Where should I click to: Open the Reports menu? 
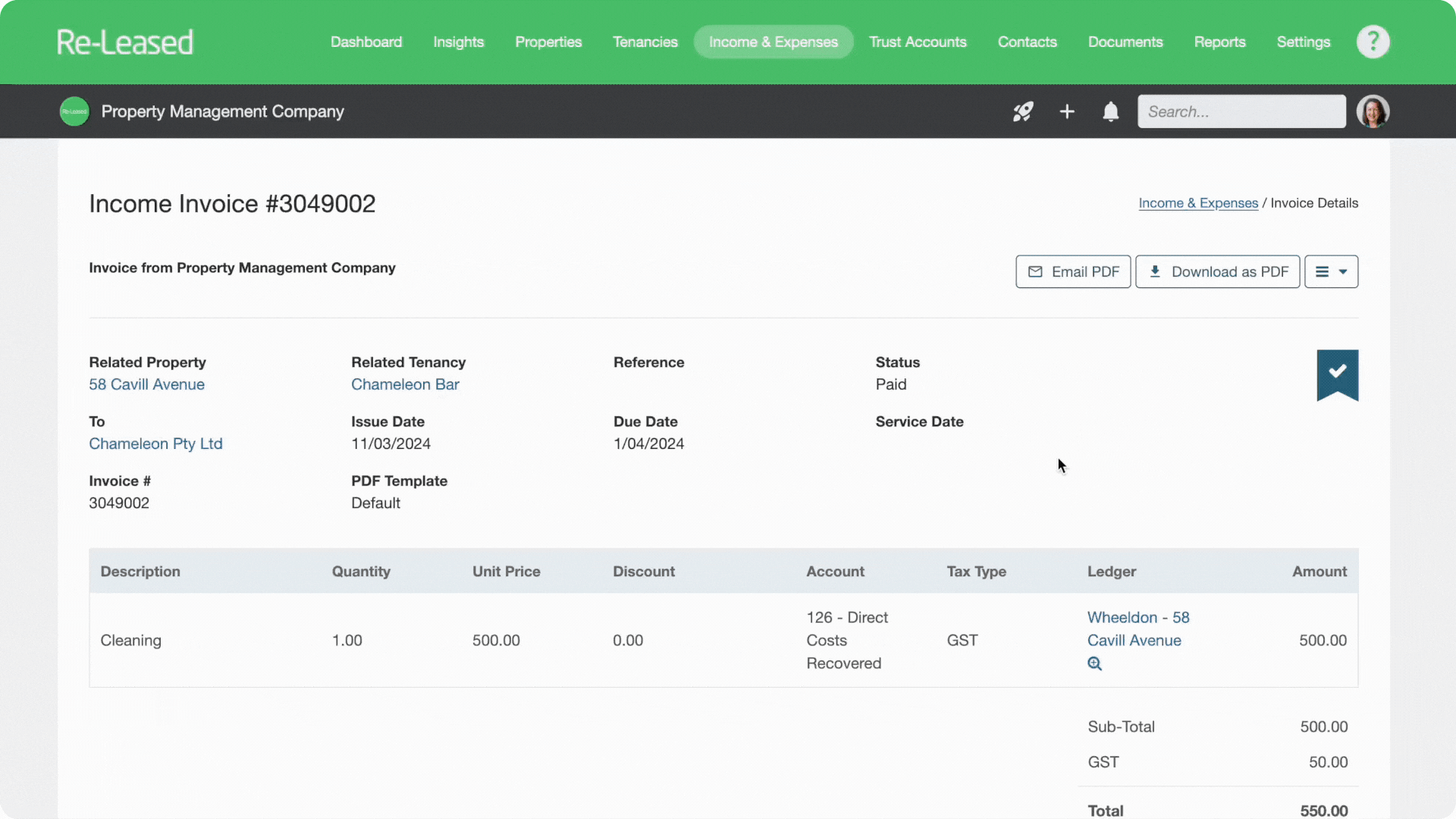tap(1219, 42)
